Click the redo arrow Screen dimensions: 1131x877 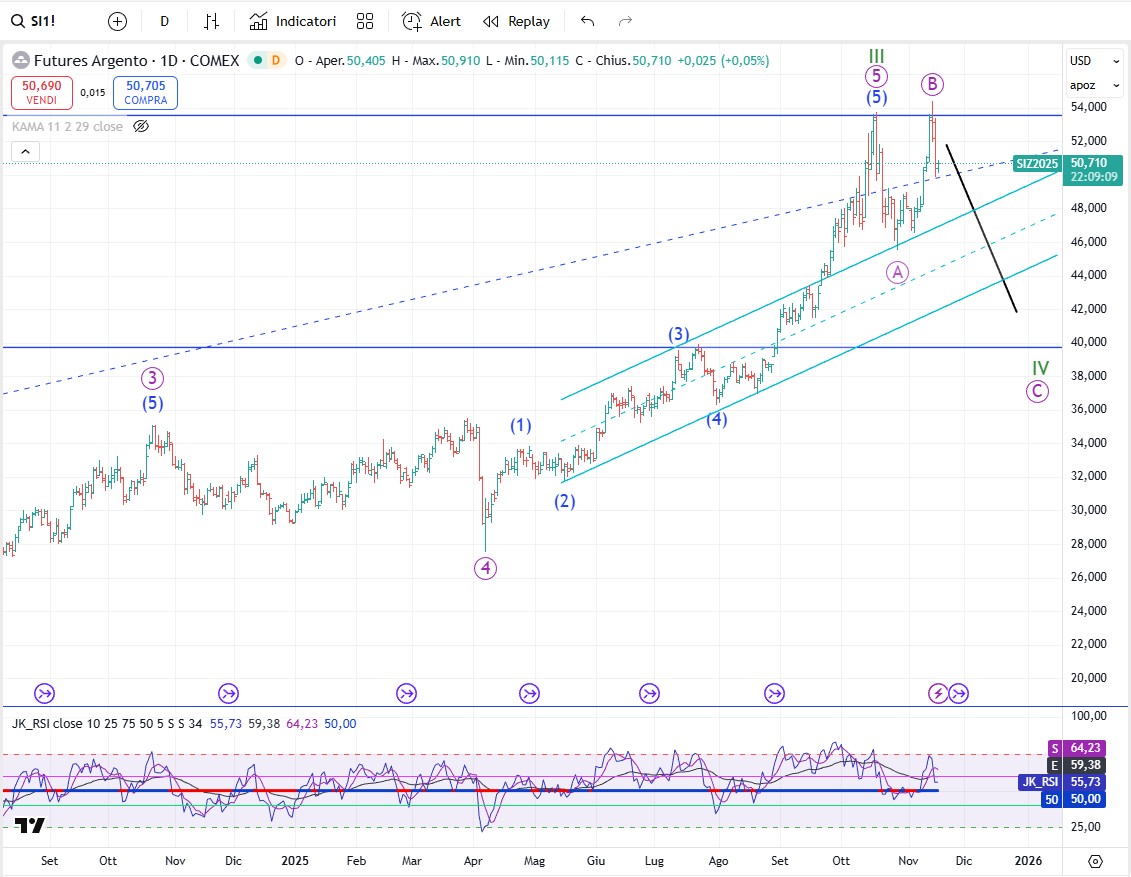point(625,21)
